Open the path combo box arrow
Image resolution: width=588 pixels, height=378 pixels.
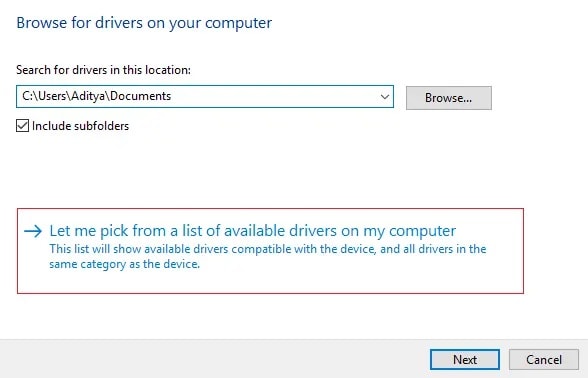tap(385, 97)
